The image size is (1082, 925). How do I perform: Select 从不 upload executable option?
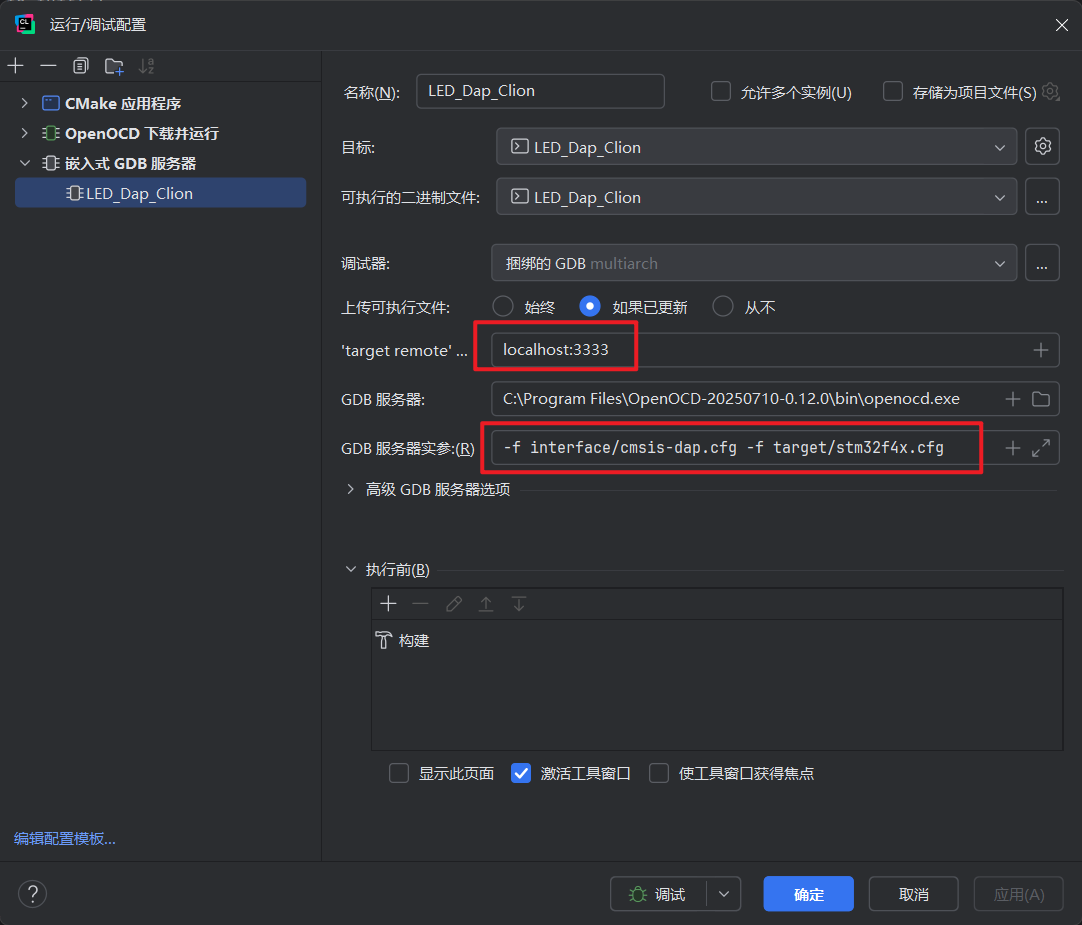[722, 306]
